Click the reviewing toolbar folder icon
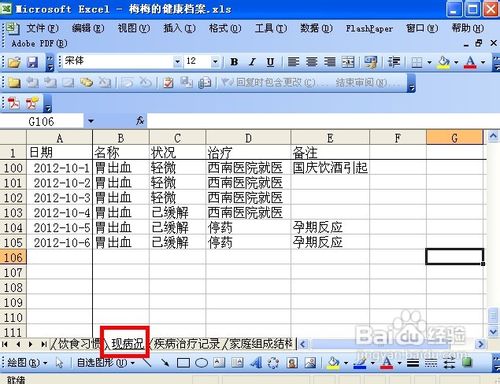 [14, 82]
